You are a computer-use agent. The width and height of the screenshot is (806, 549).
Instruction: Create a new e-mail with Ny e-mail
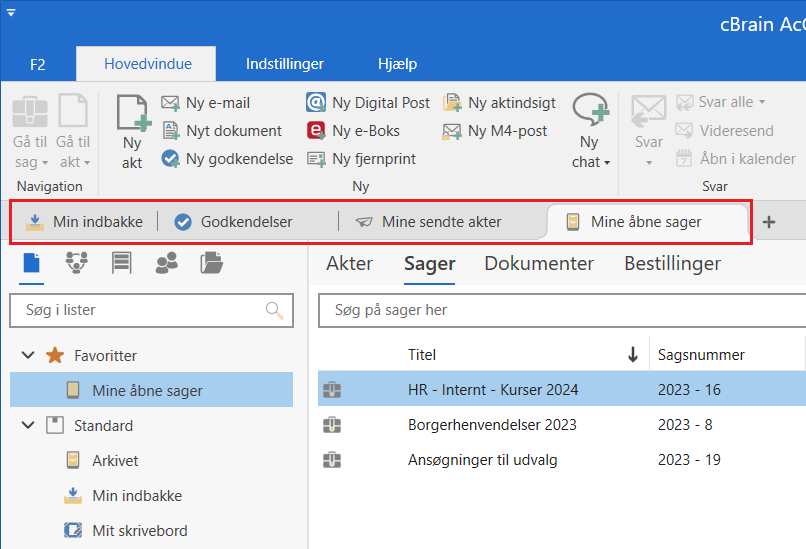point(206,103)
